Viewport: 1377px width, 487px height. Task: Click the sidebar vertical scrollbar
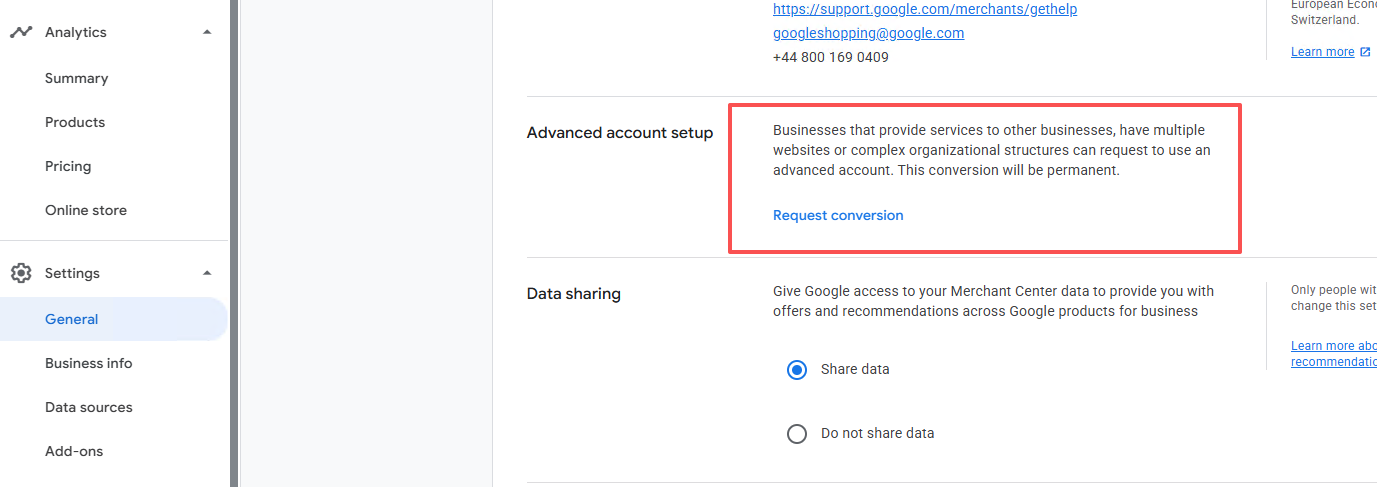pyautogui.click(x=234, y=243)
